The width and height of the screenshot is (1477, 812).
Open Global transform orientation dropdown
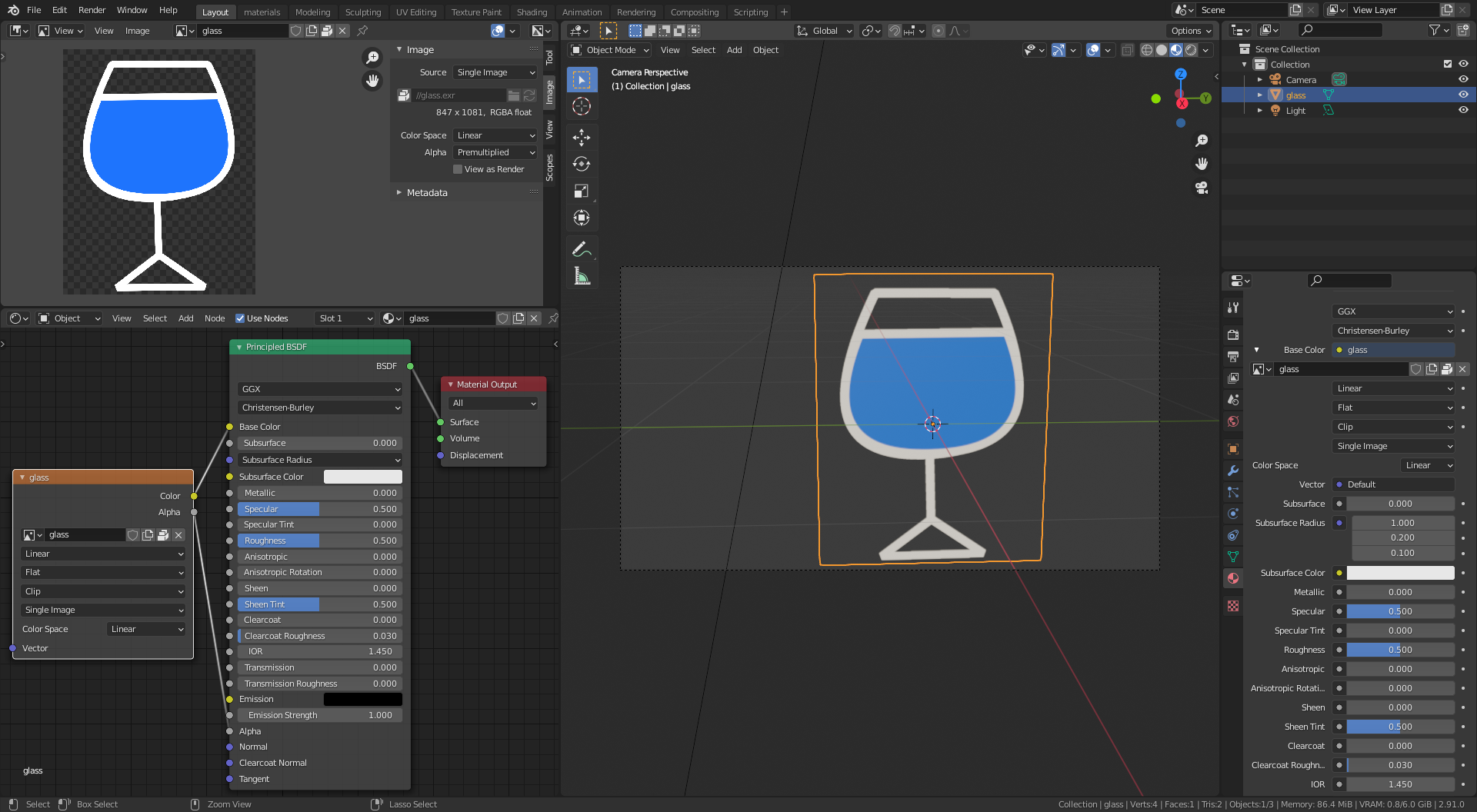click(x=825, y=31)
